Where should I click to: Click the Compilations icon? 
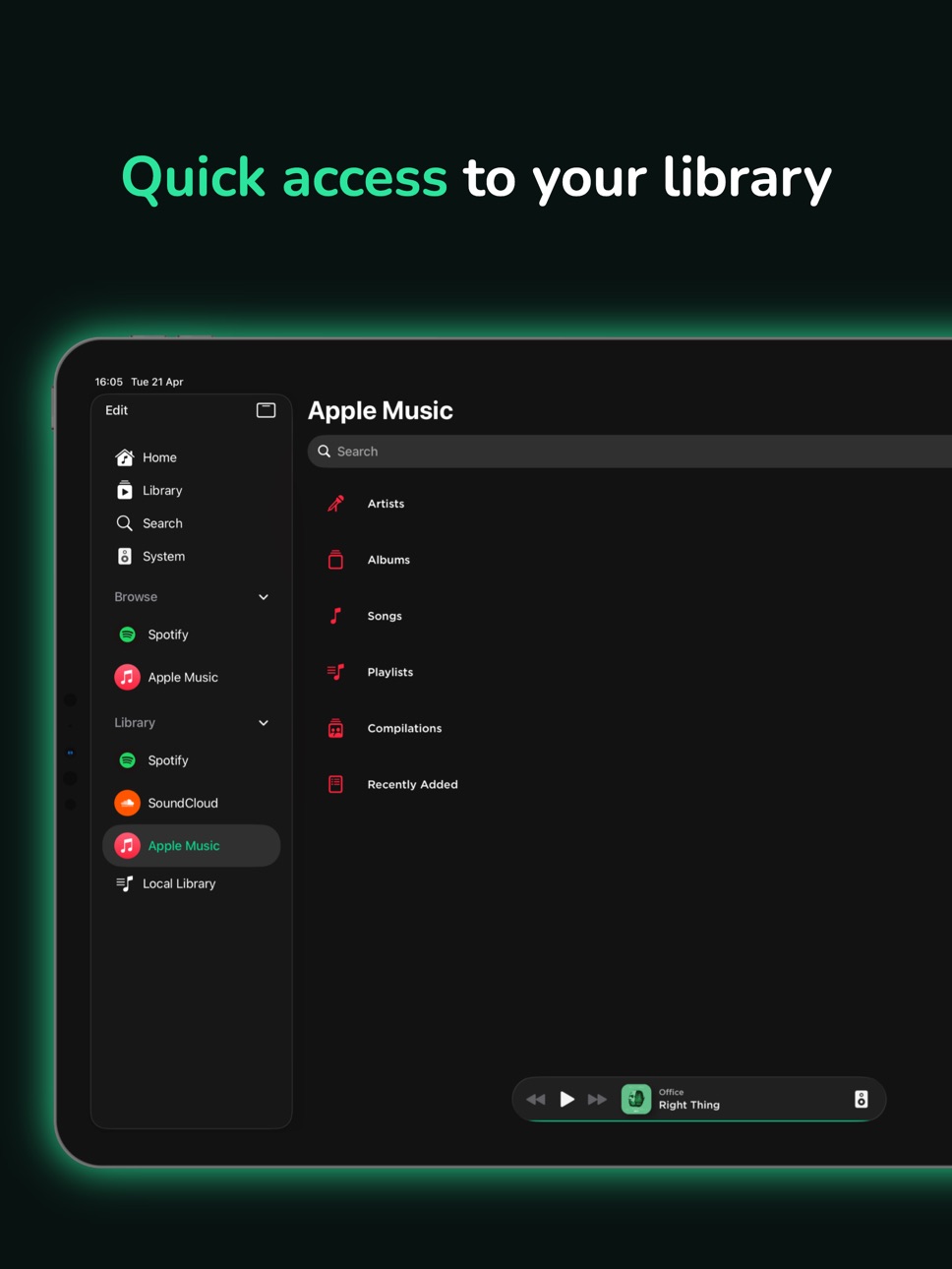pos(335,728)
